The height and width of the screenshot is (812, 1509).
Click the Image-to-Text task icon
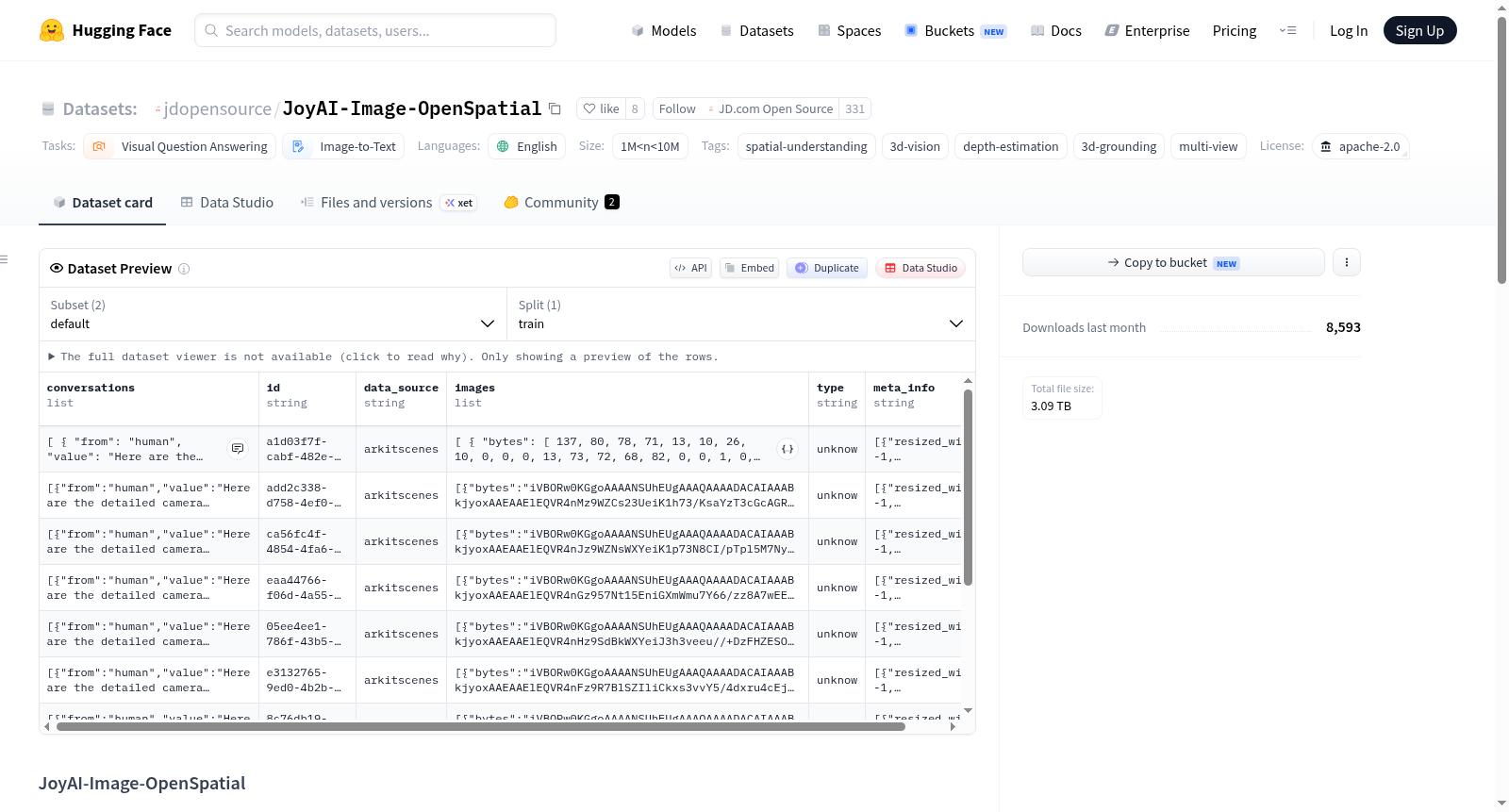298,146
